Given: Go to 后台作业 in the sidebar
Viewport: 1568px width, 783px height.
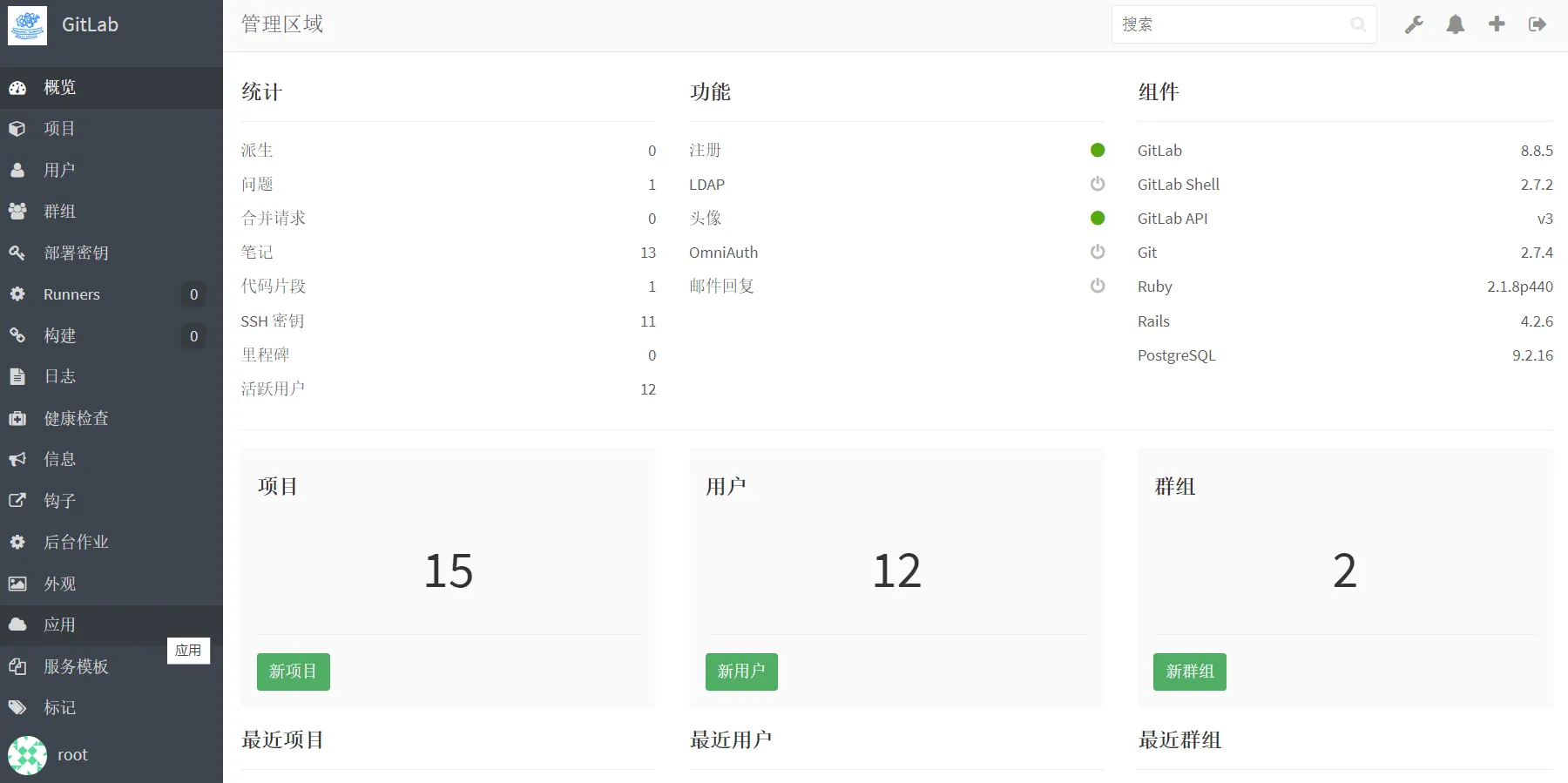Looking at the screenshot, I should [x=77, y=542].
